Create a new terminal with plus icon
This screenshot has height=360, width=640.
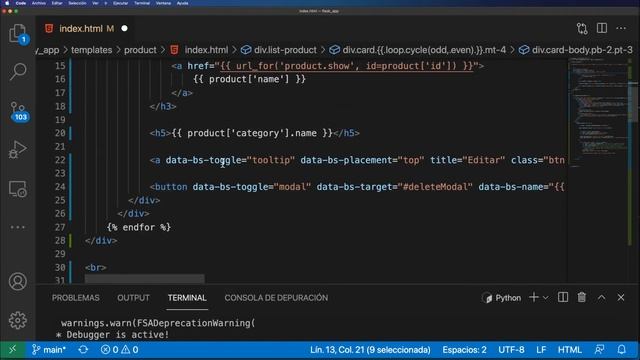pos(533,298)
